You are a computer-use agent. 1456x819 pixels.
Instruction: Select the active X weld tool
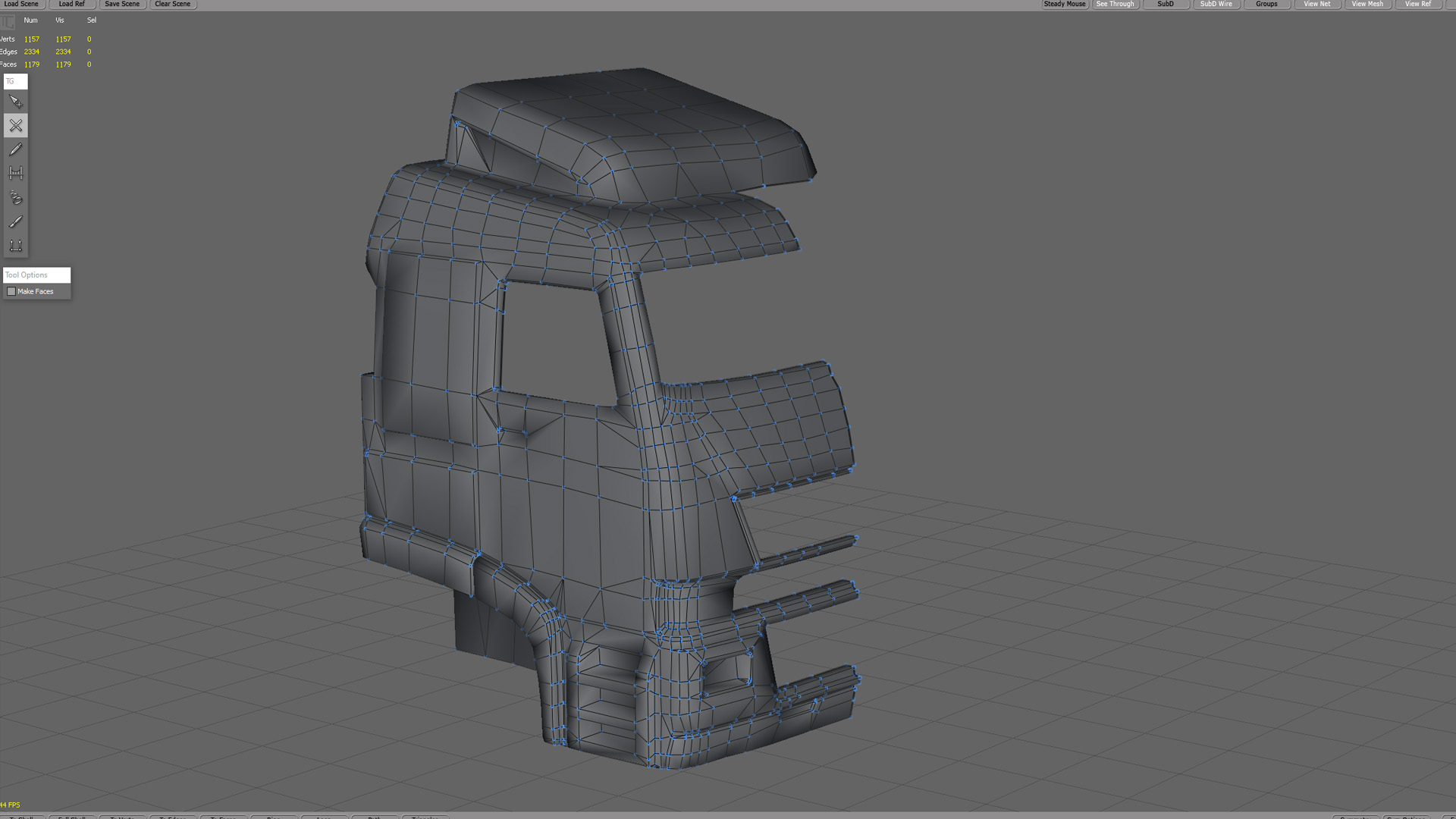coord(15,125)
